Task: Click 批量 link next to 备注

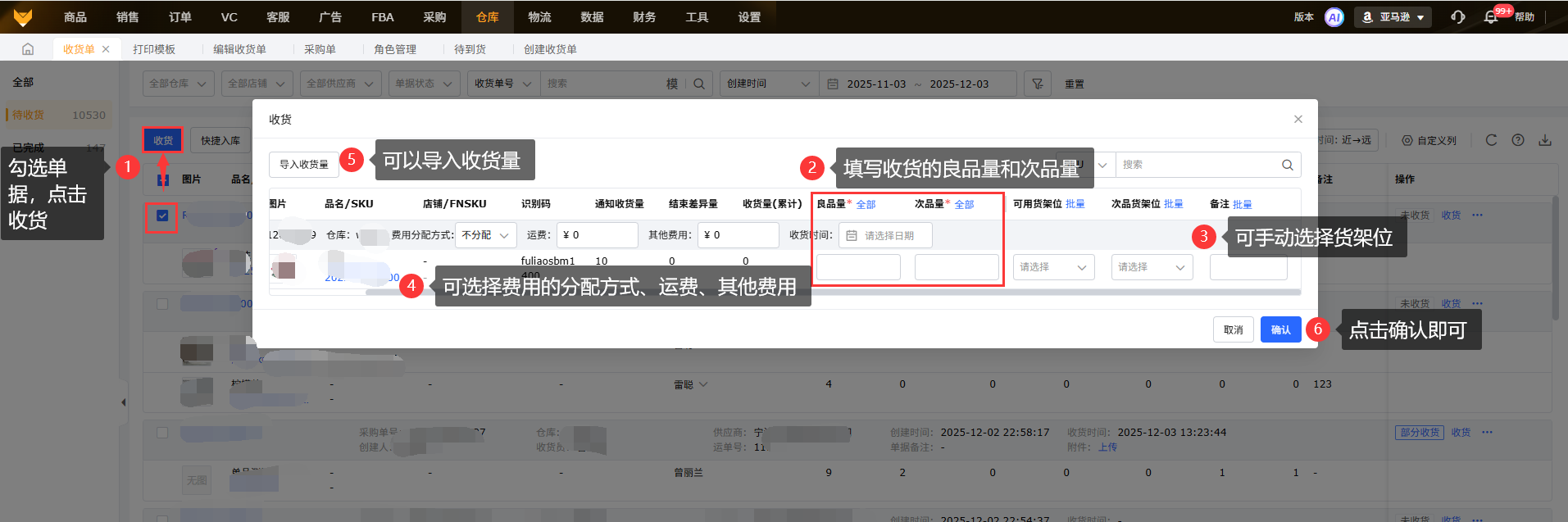Action: 1243,204
